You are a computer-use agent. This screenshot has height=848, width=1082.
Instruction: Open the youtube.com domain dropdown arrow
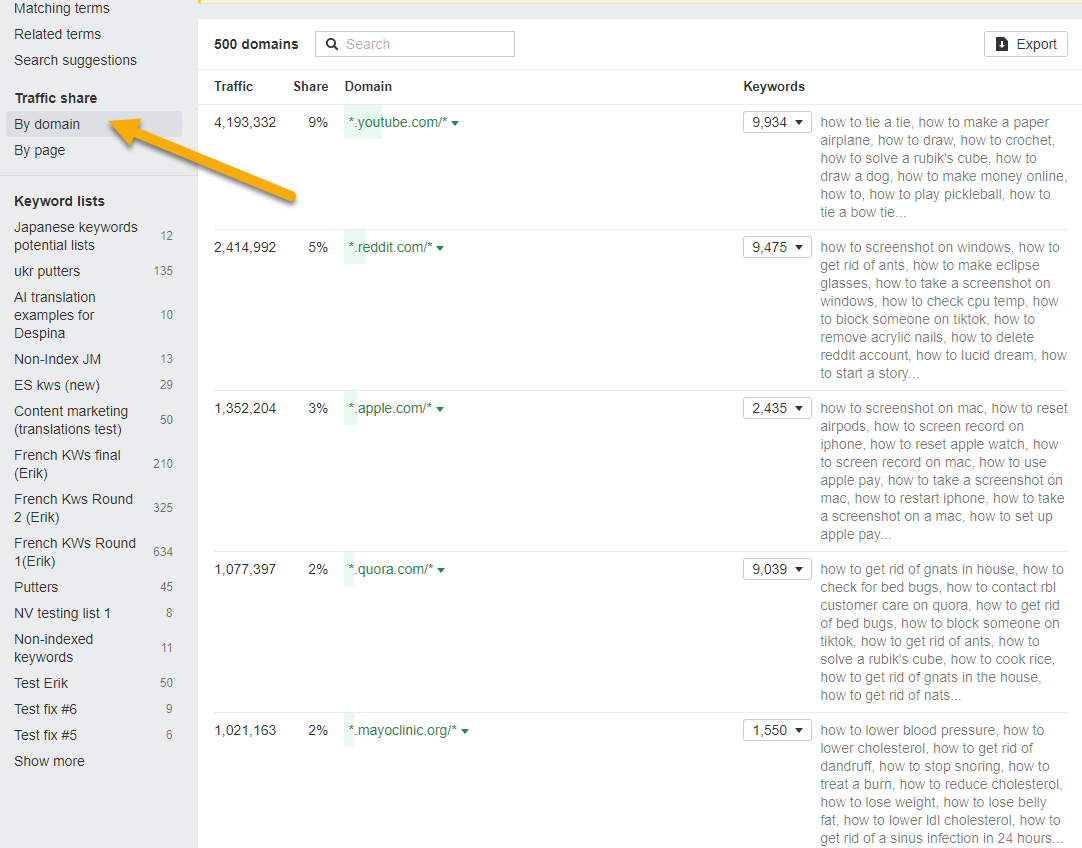[455, 124]
